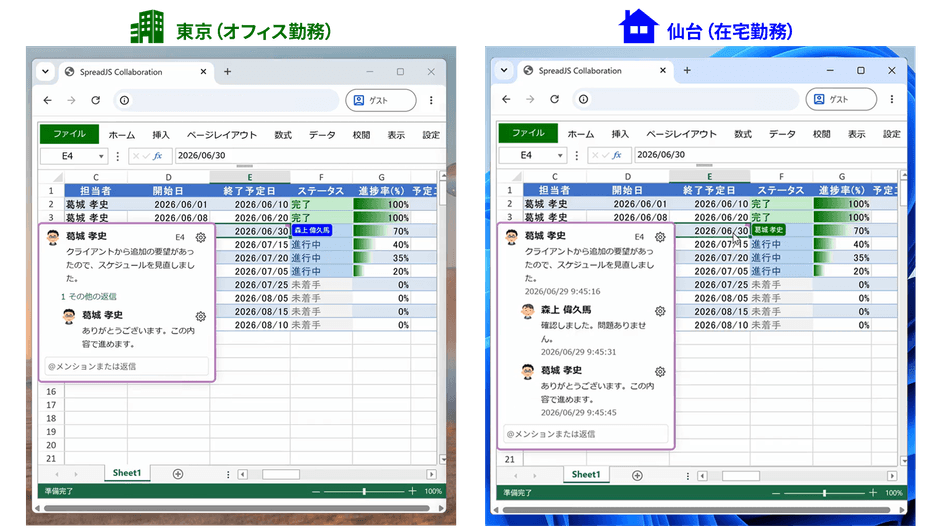Reload the page in Tokyo browser window
940x529 pixels.
[x=95, y=100]
